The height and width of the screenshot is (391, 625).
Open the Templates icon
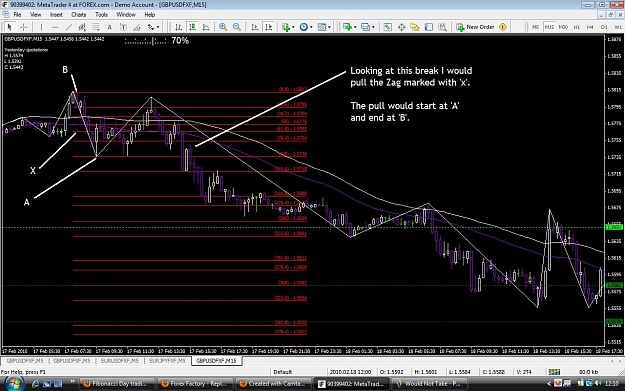[x=322, y=27]
